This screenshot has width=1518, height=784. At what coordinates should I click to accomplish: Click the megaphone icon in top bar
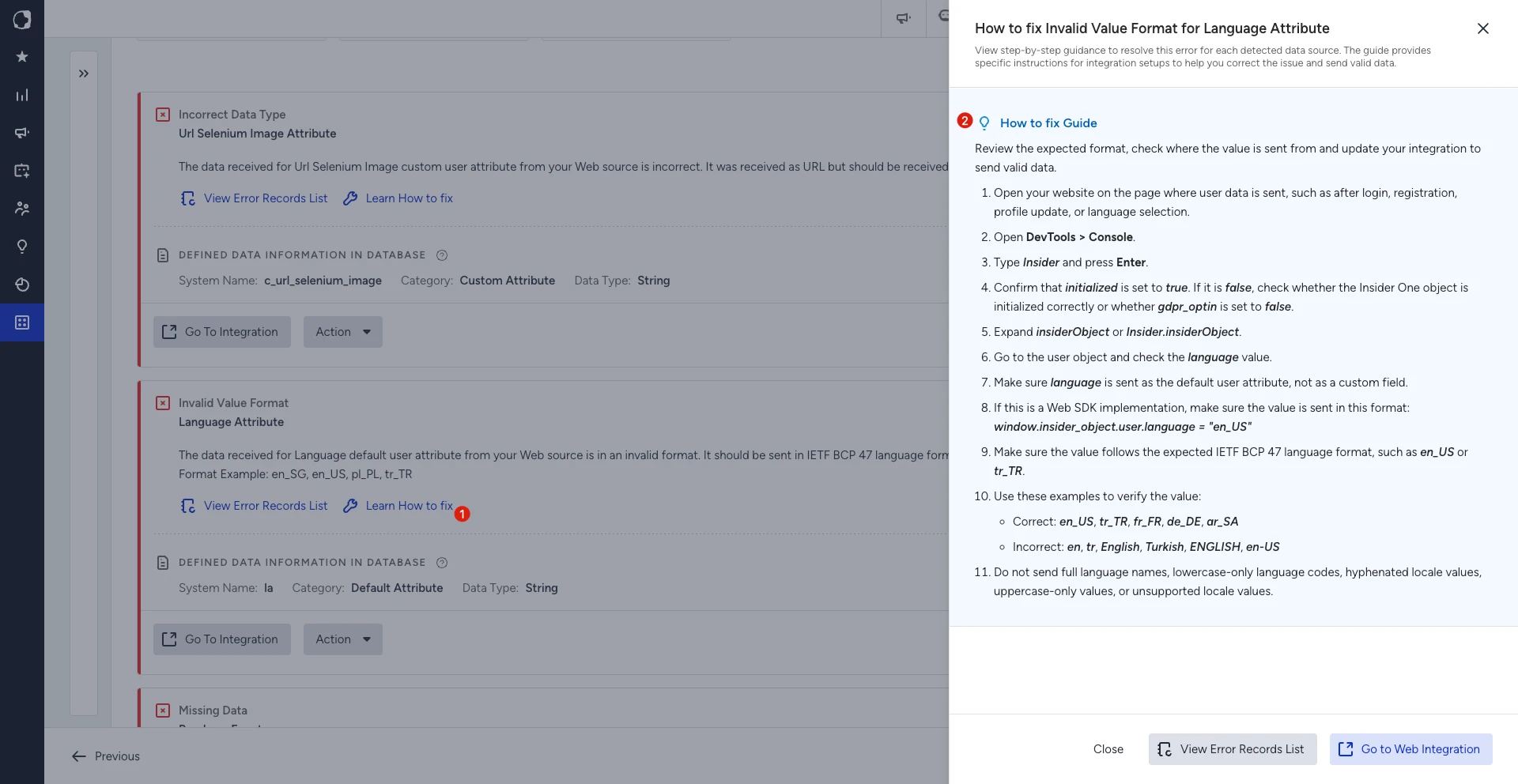pyautogui.click(x=903, y=18)
